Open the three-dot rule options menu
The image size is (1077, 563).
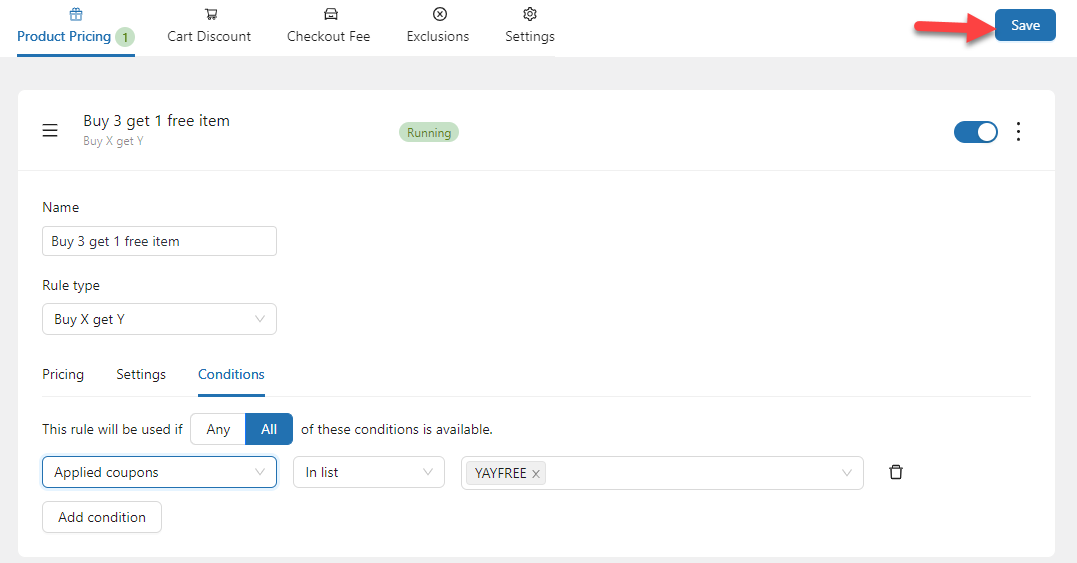click(x=1018, y=131)
